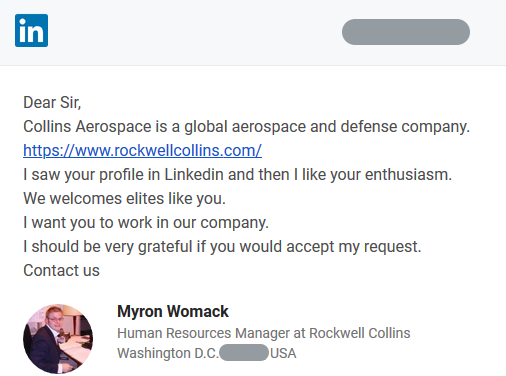
Task: Click the accept my request sentence
Action: click(222, 247)
